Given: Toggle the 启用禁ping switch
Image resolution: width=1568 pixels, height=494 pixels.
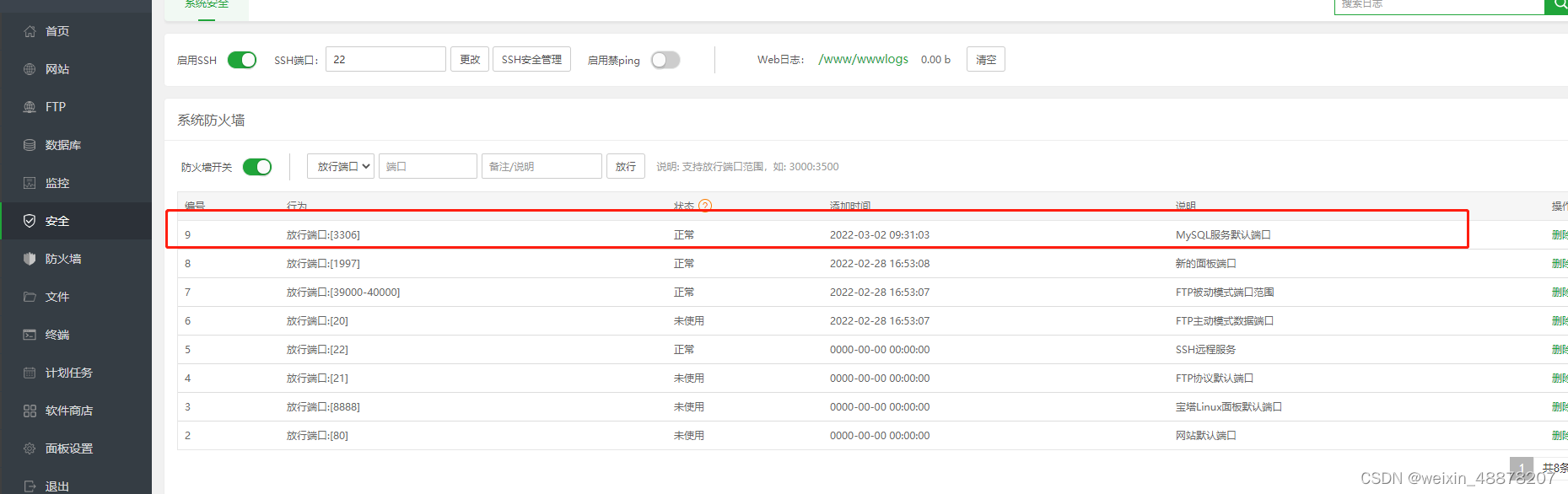Looking at the screenshot, I should (665, 60).
